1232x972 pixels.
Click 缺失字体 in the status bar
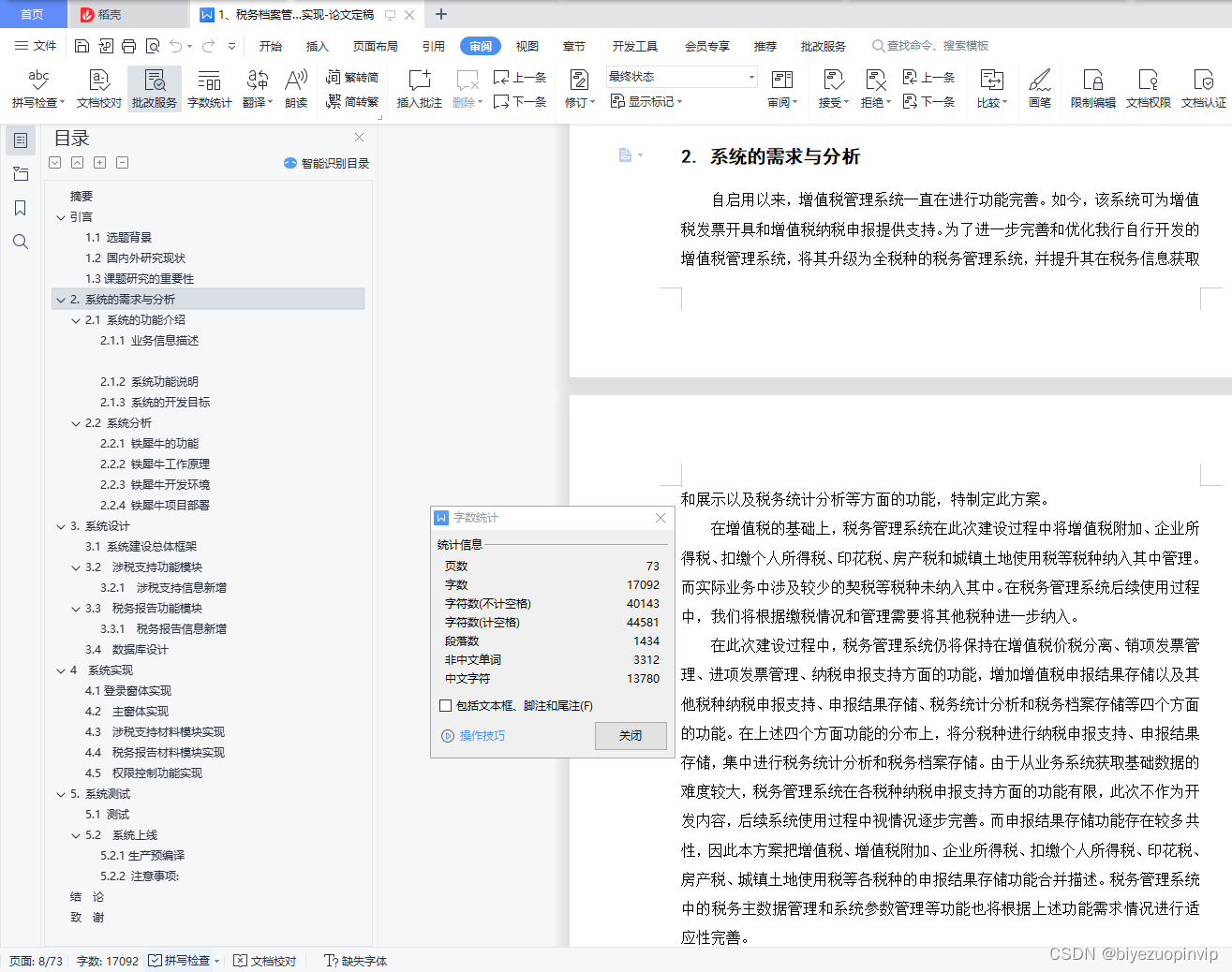click(355, 961)
